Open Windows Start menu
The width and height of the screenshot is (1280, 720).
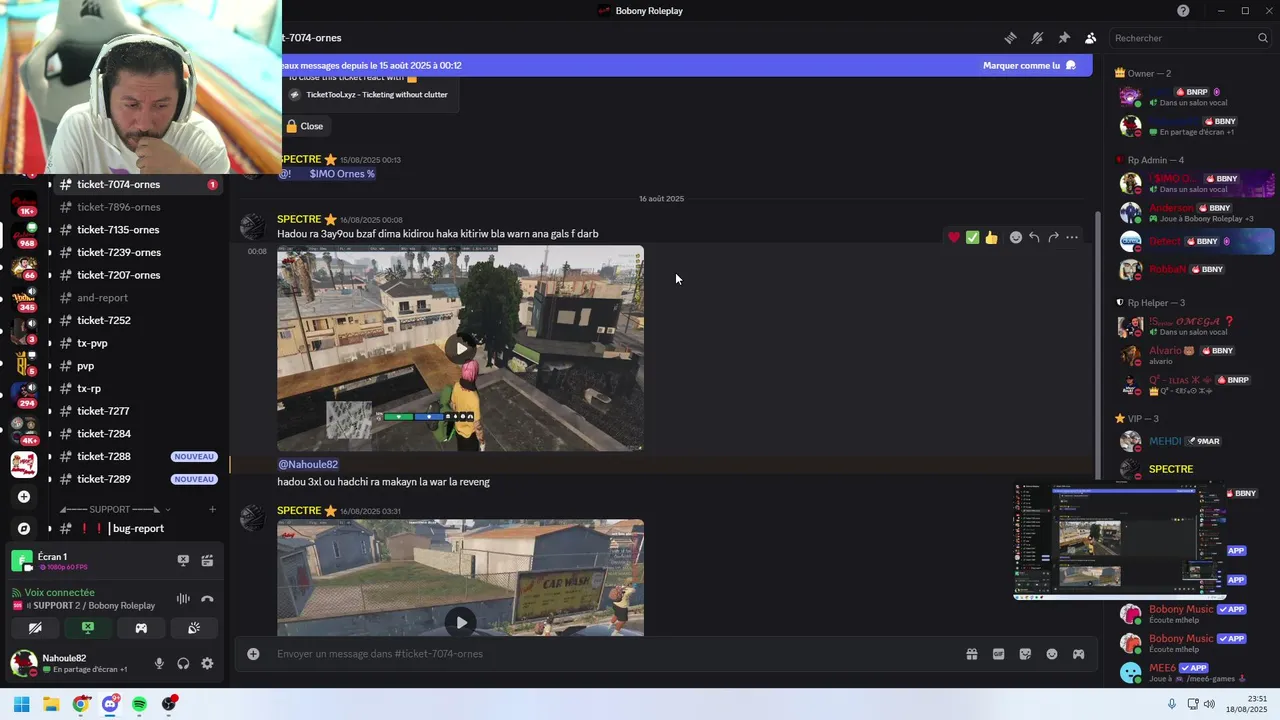coord(21,704)
